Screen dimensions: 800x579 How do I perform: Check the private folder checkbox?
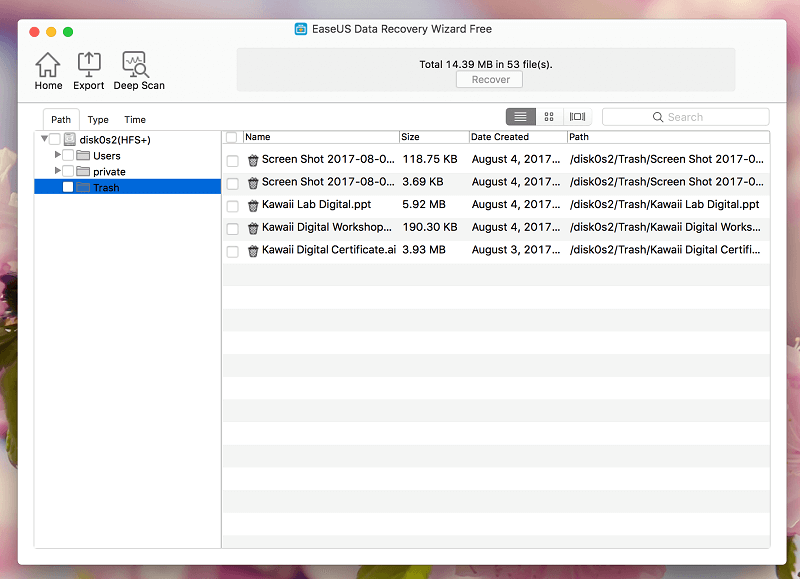pyautogui.click(x=68, y=171)
